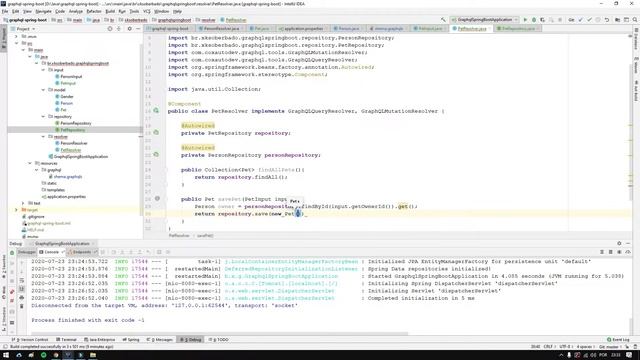Switch to Endpoints tab in Debug panel
Viewport: 640px width, 360px height.
pos(81,252)
